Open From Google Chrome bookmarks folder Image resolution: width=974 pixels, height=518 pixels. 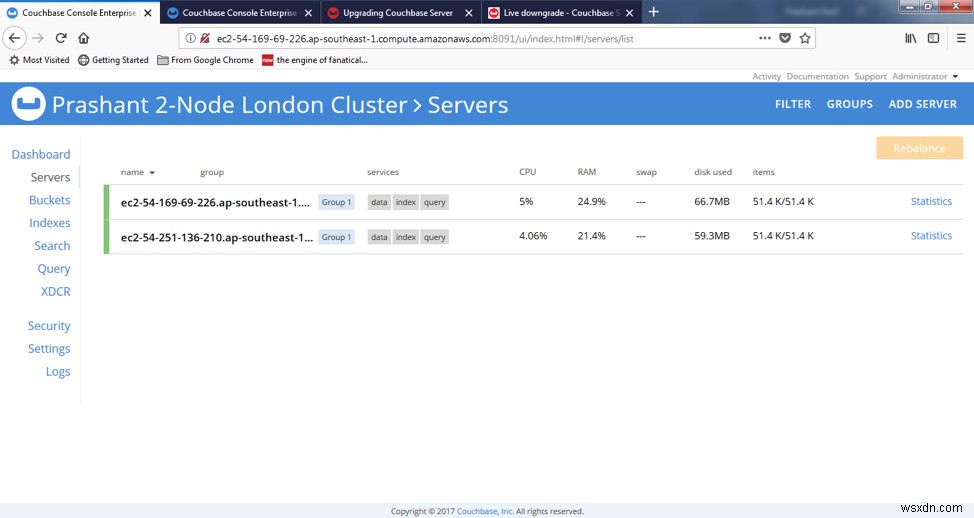tap(206, 60)
